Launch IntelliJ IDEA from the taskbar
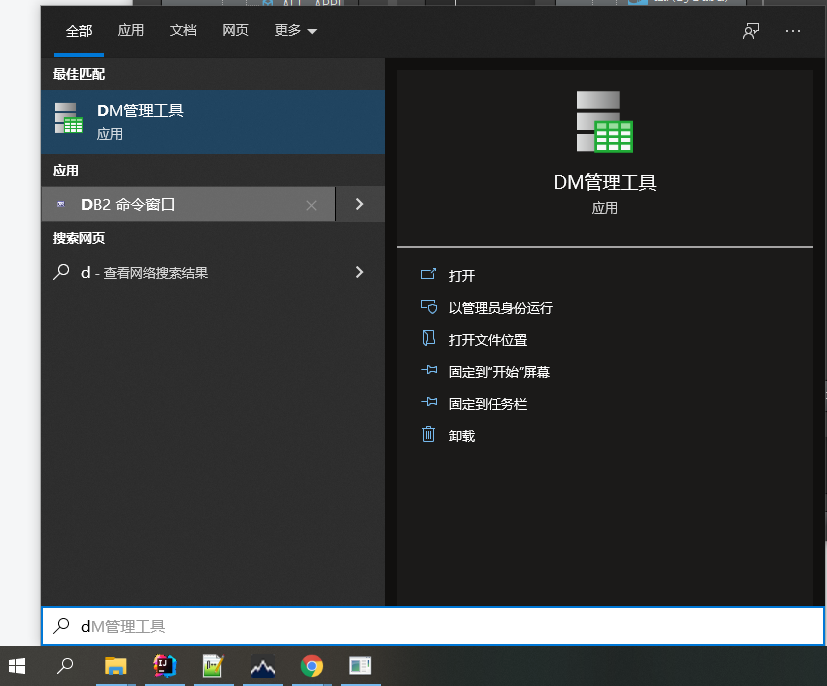Viewport: 827px width, 686px height. [164, 666]
